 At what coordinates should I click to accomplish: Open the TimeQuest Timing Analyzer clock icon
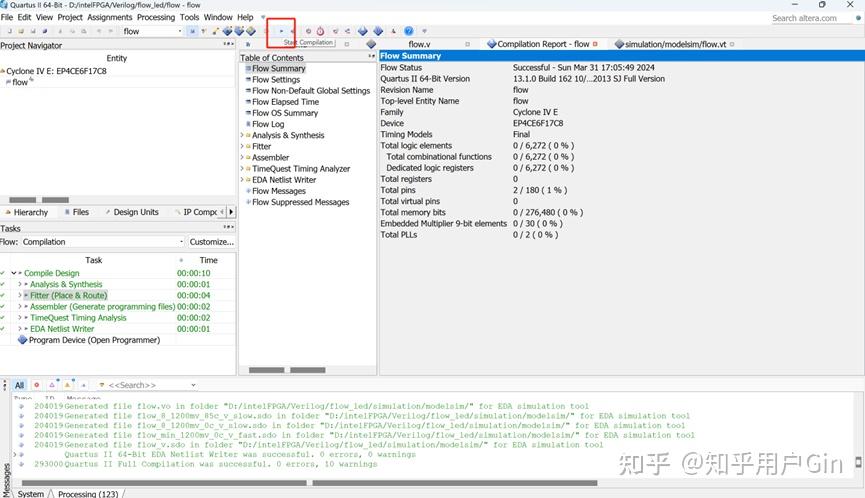(x=320, y=31)
